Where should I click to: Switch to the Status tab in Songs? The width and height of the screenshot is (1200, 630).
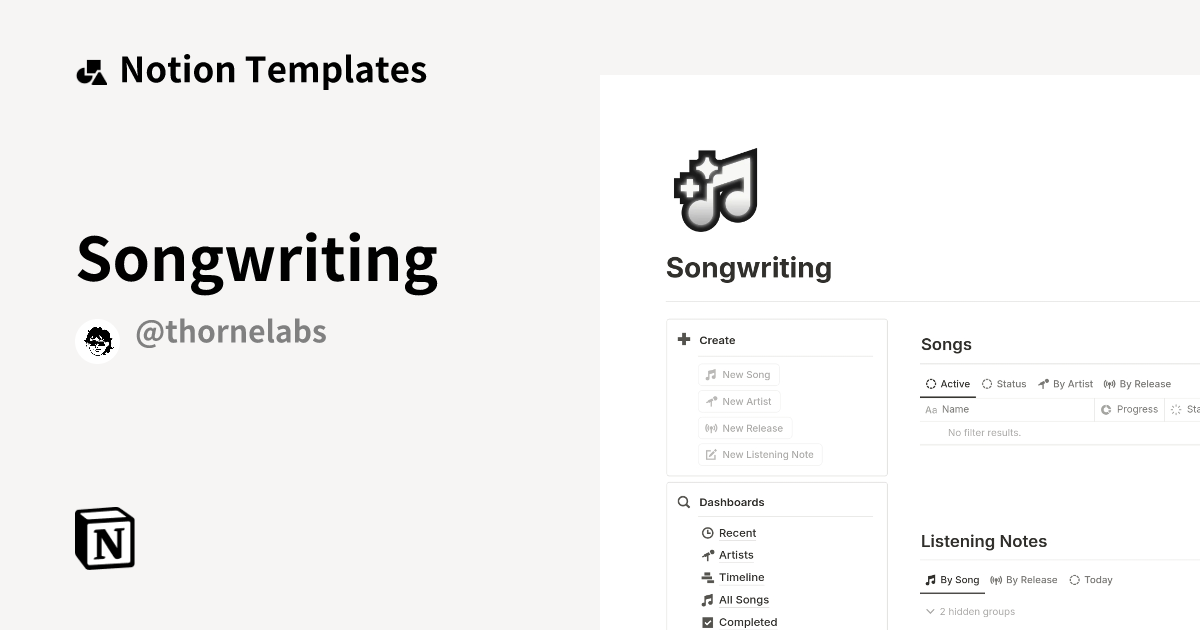pyautogui.click(x=1003, y=383)
